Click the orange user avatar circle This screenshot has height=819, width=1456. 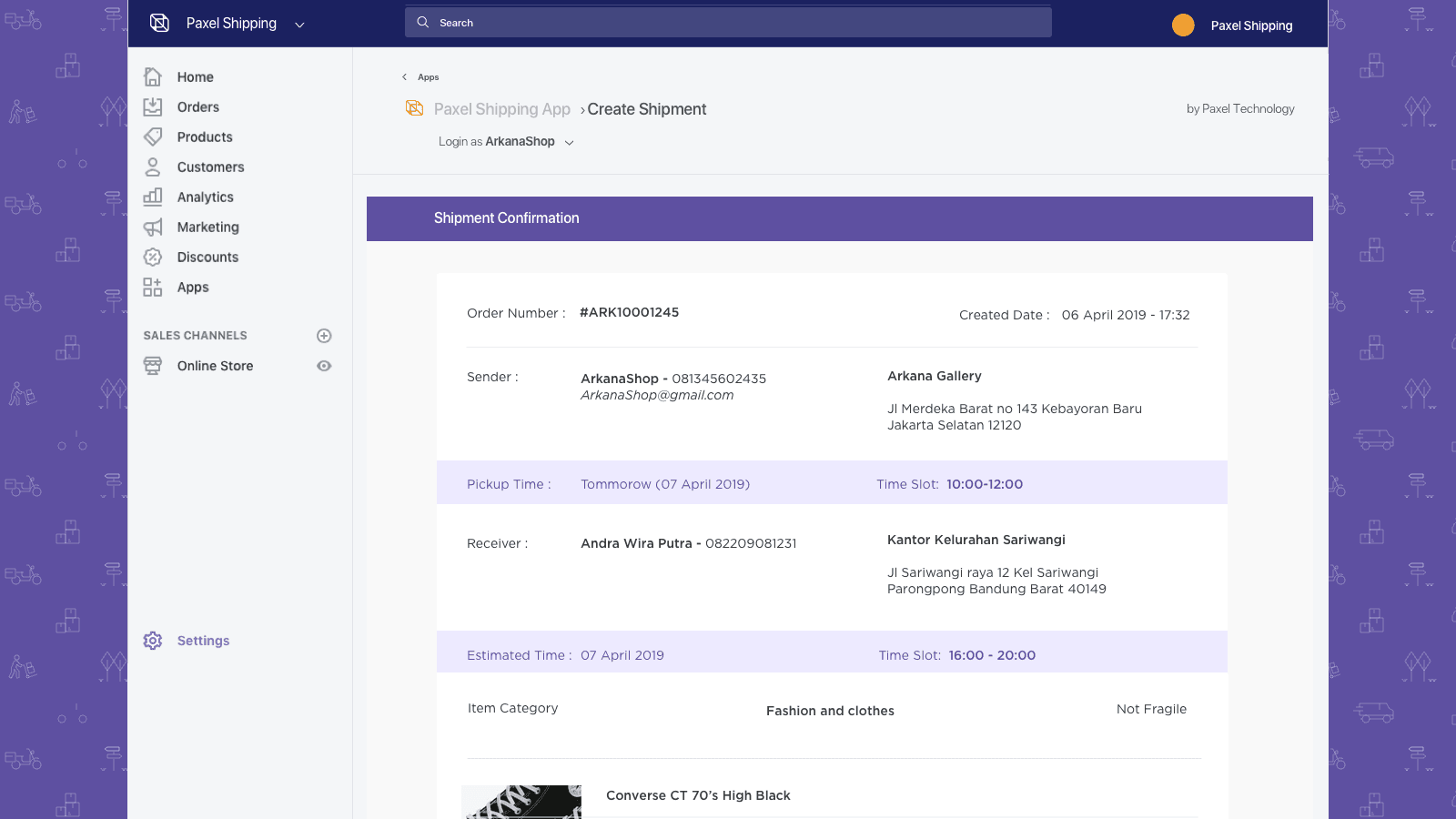1183,25
